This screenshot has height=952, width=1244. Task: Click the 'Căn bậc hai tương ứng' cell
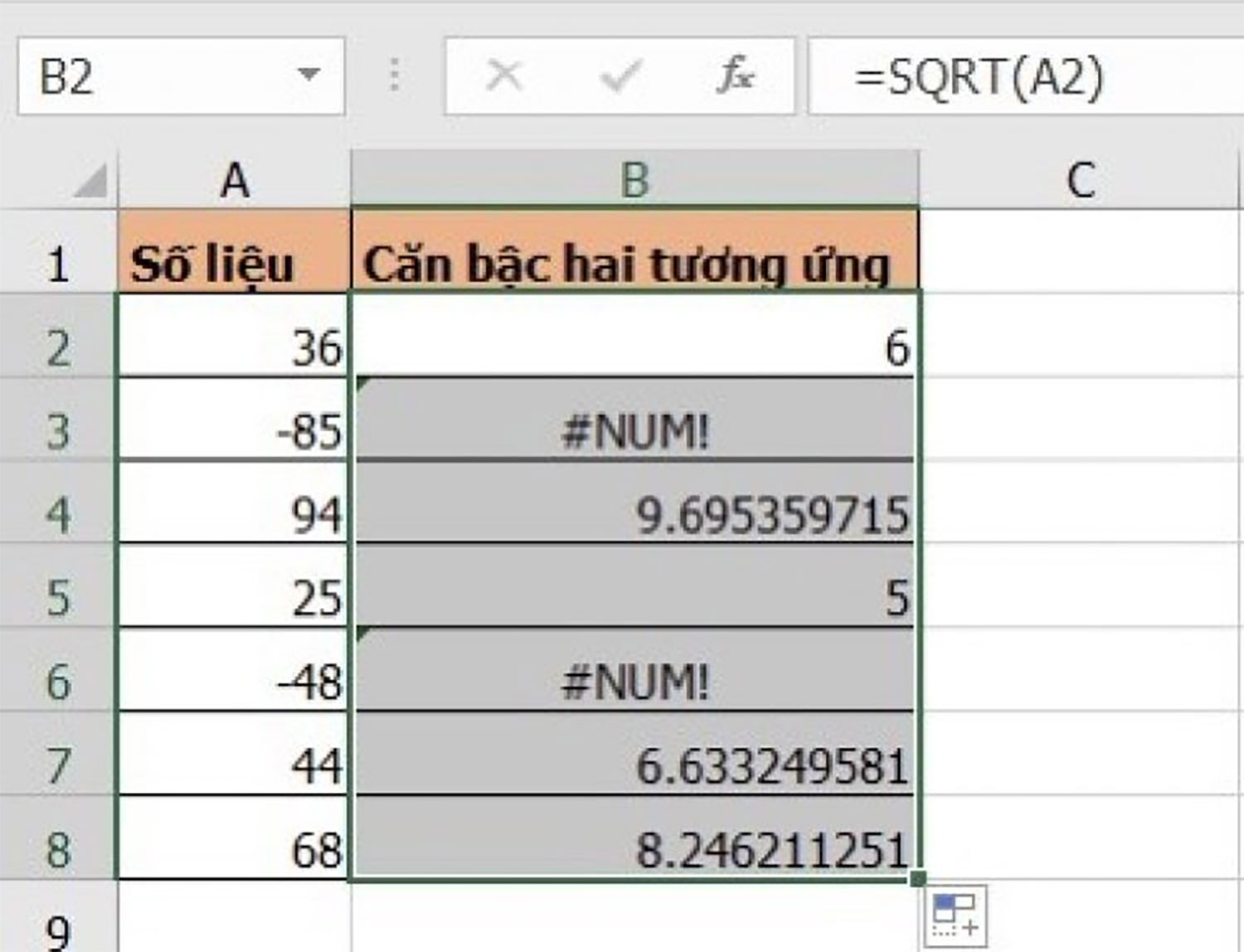[x=635, y=251]
